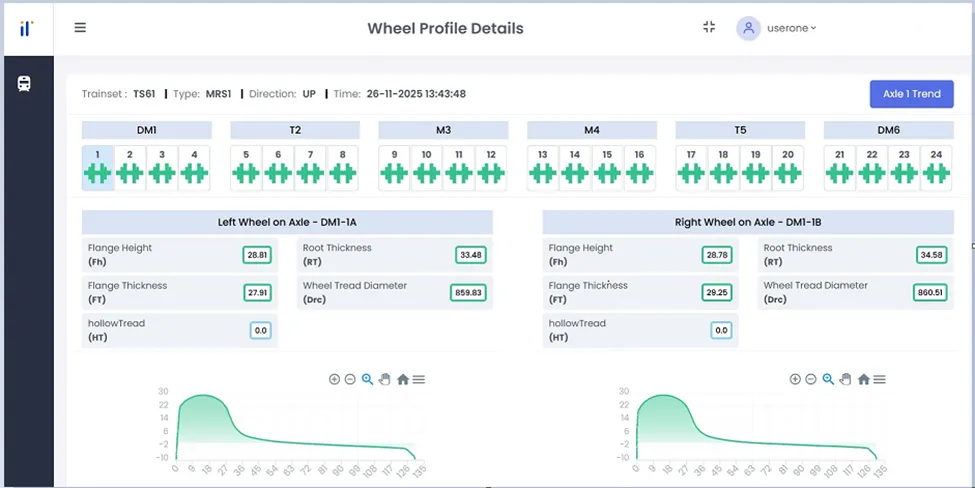Click the app logo in top-left corner
975x488 pixels.
(26, 28)
